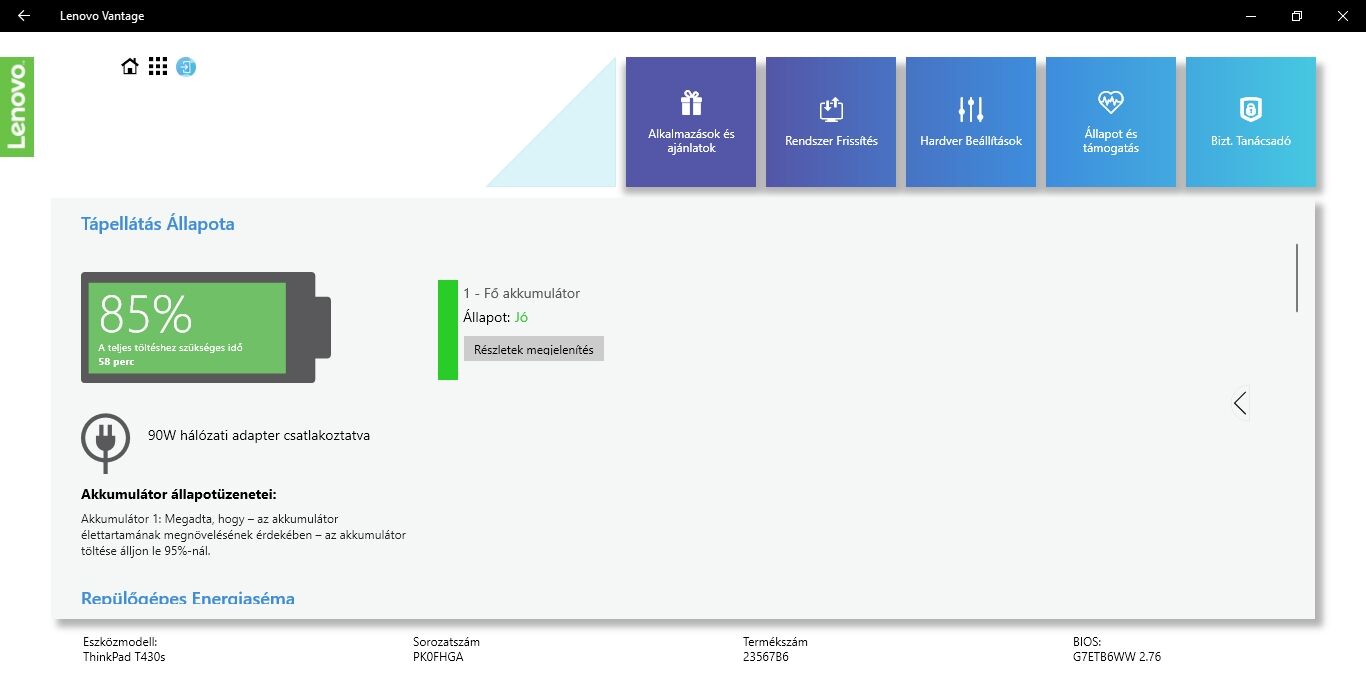Click 'Akkumulátor állapotüzenetei:' heading
This screenshot has height=687, width=1366.
[x=178, y=494]
